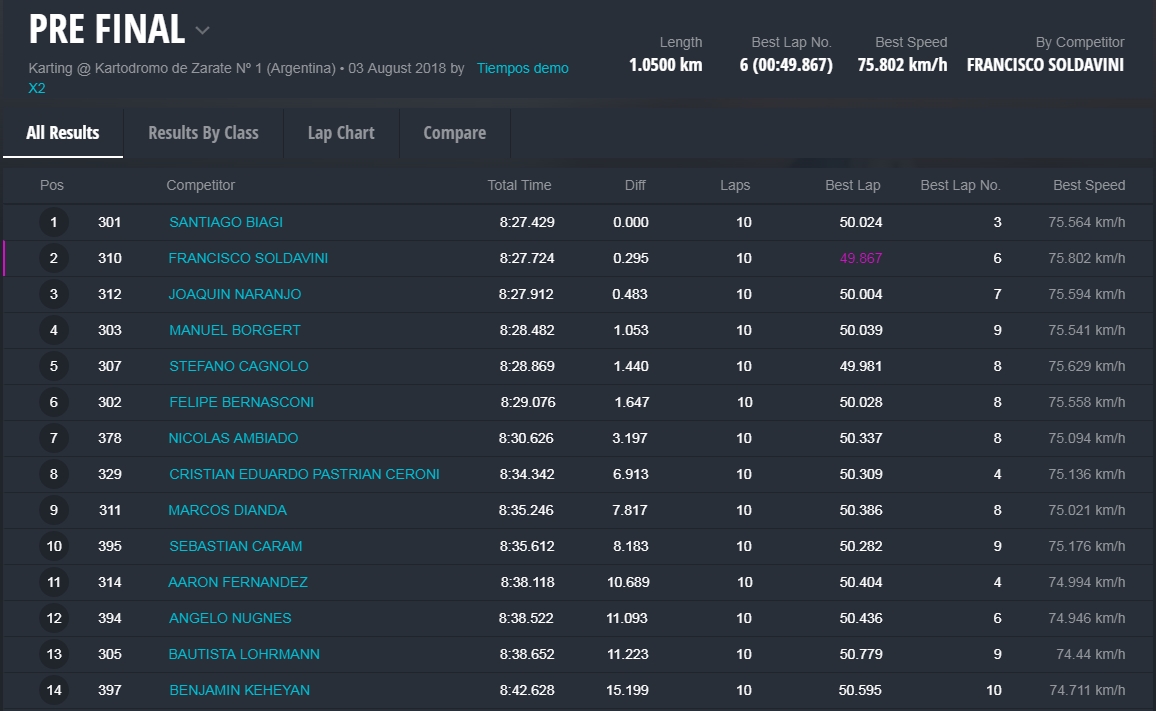The image size is (1156, 711).
Task: Click FRANCISCO SOLDAVINI in the results table
Action: tap(248, 258)
